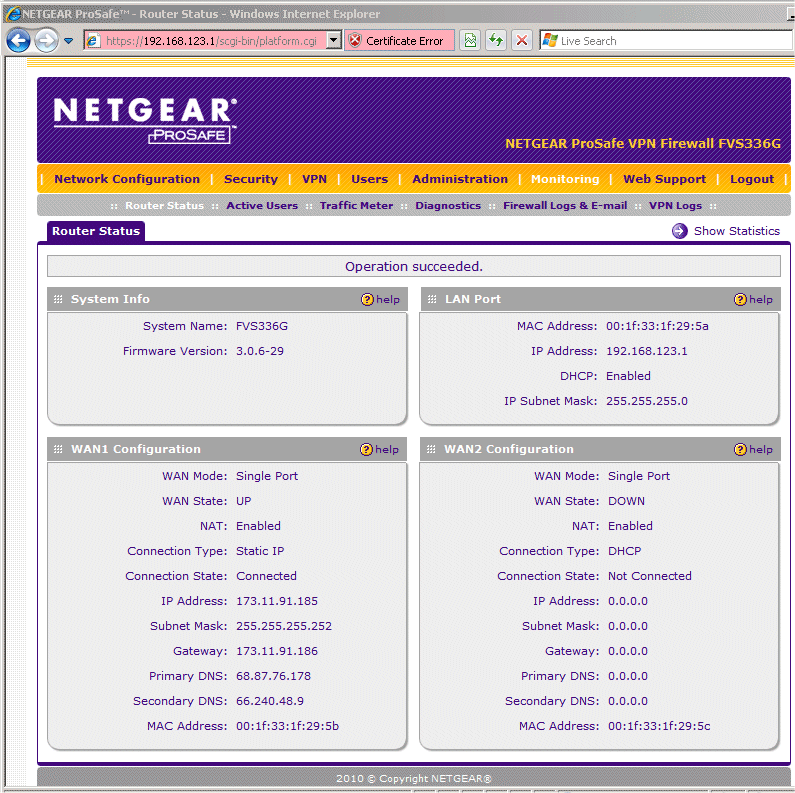Viewport: 795px width, 793px height.
Task: Open the recent pages dropdown arrow
Action: tap(68, 41)
